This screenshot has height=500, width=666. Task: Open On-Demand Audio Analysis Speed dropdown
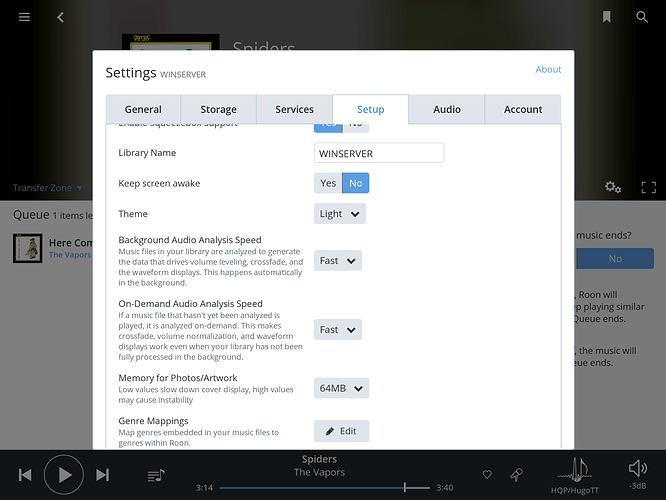click(338, 330)
